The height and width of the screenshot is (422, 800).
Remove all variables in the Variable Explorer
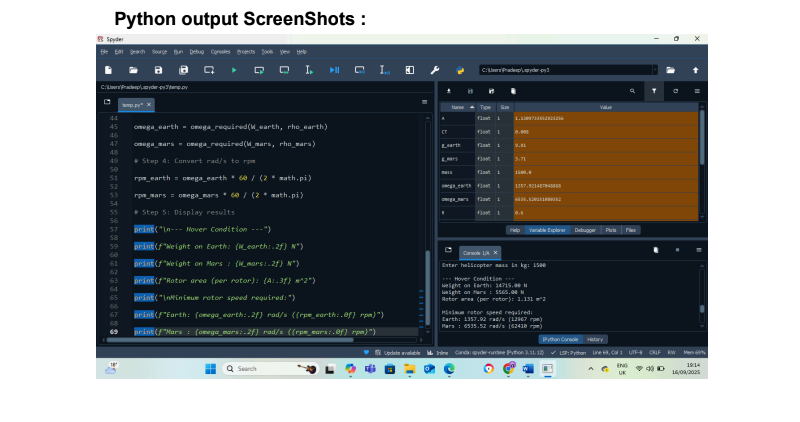513,91
